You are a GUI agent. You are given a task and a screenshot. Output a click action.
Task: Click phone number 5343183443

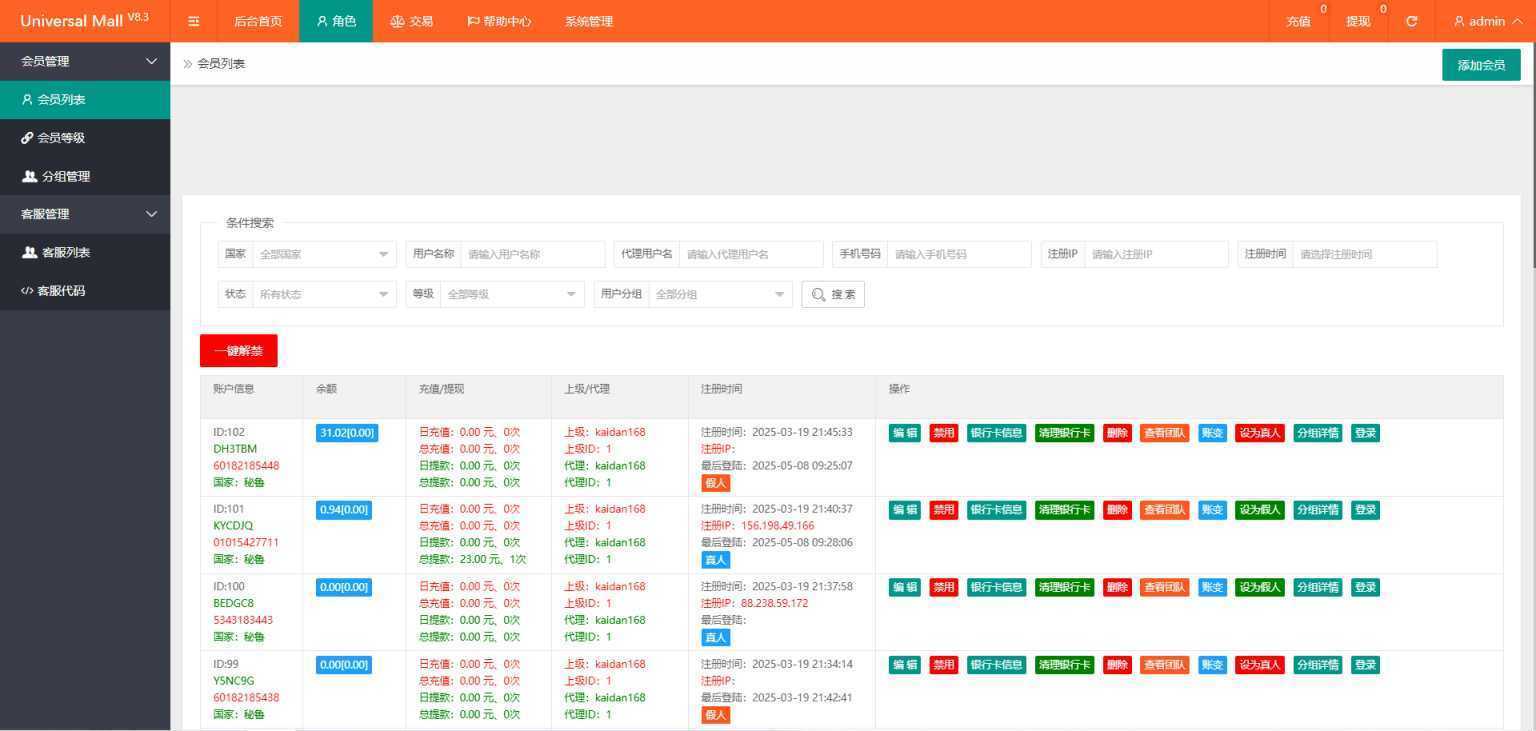pos(243,620)
